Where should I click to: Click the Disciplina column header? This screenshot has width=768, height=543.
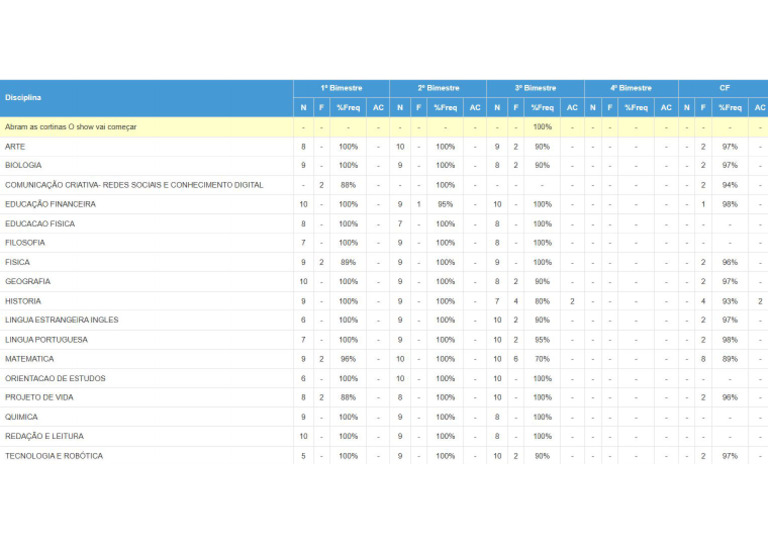[x=23, y=98]
